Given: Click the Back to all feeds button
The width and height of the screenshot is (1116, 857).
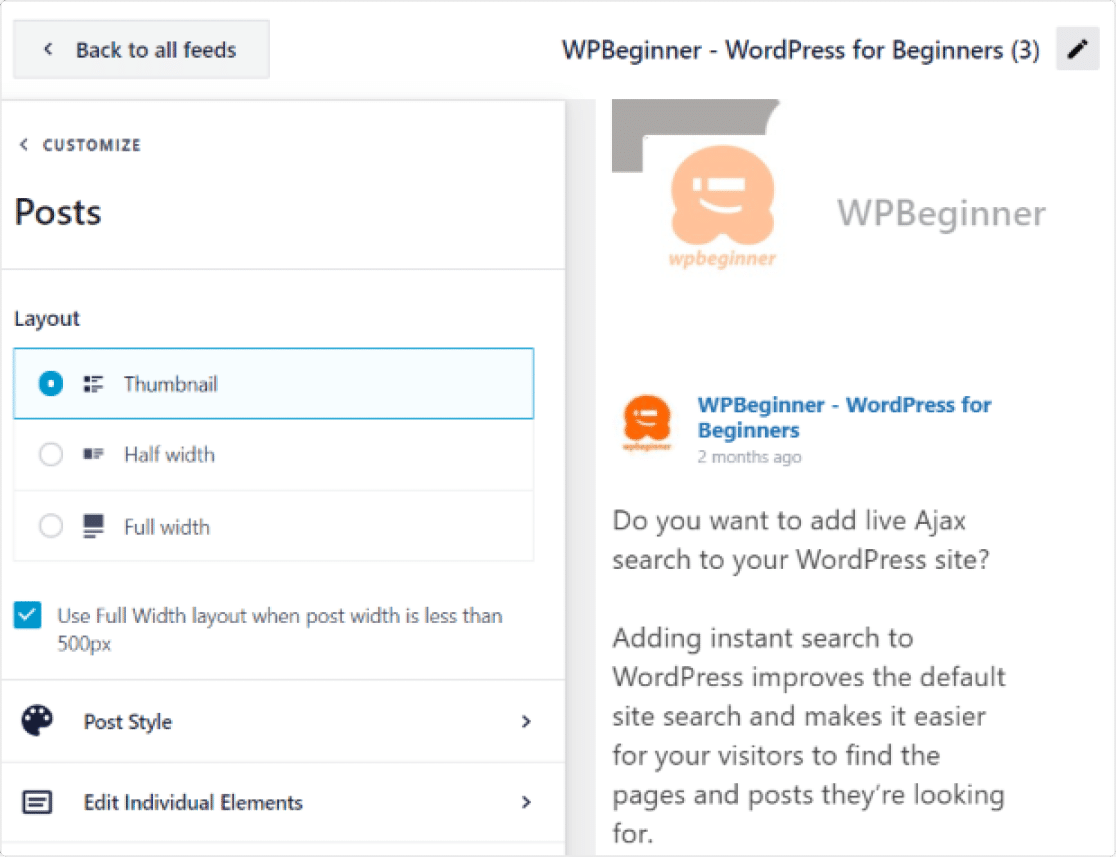Looking at the screenshot, I should point(141,50).
